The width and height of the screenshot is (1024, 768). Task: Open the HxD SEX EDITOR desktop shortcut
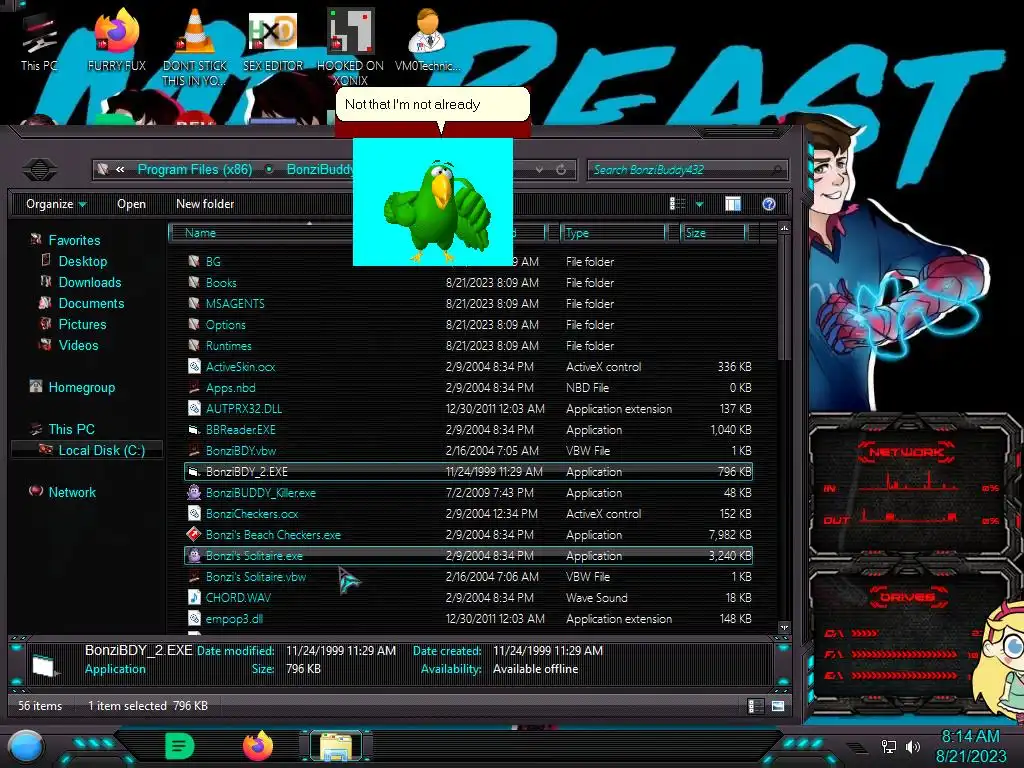273,42
